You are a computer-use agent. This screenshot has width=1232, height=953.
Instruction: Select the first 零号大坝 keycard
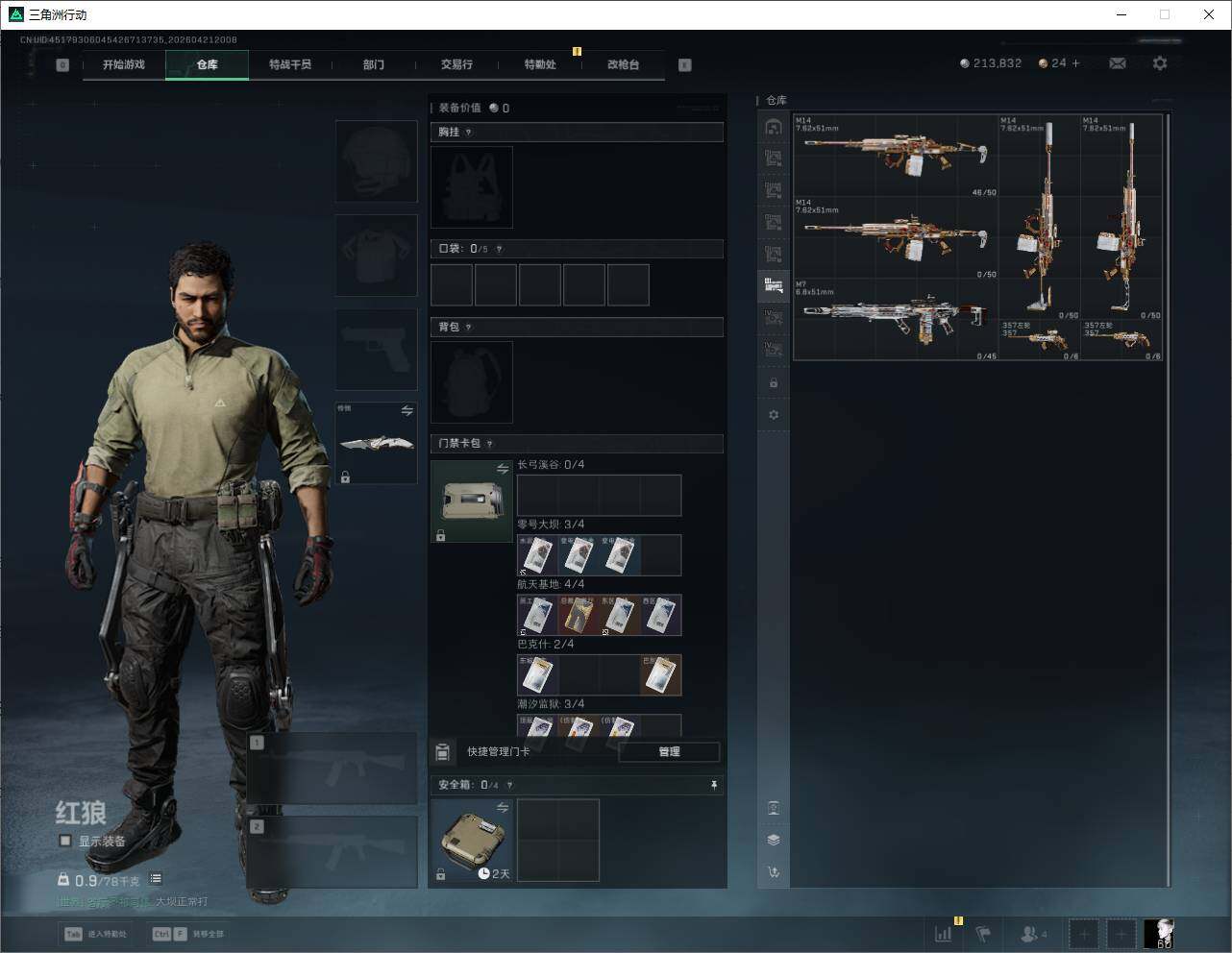pos(537,555)
